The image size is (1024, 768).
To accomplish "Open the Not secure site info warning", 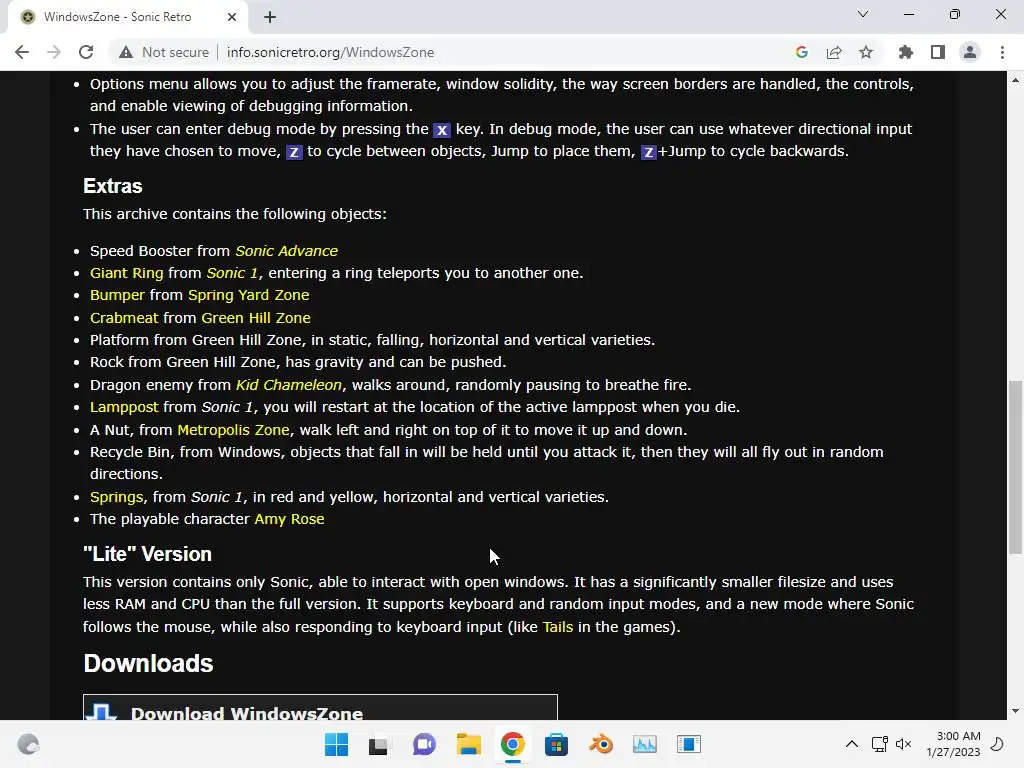I will point(164,52).
